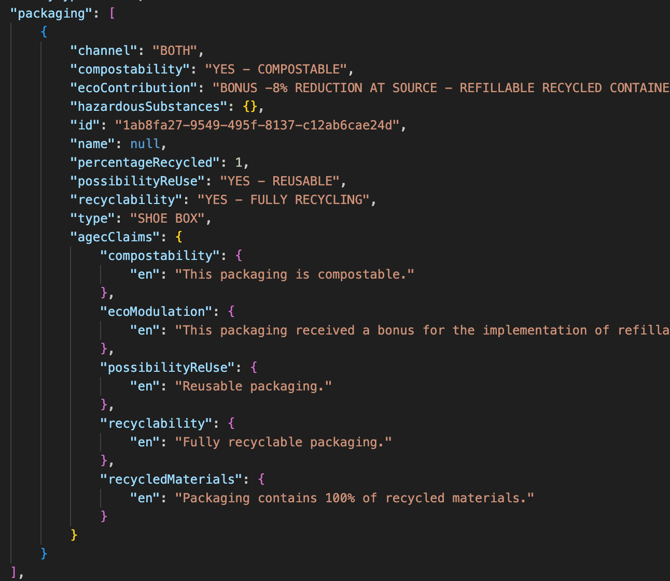Click the "YES - COMPOSTABLE" string value
This screenshot has height=581, width=670.
pyautogui.click(x=278, y=69)
